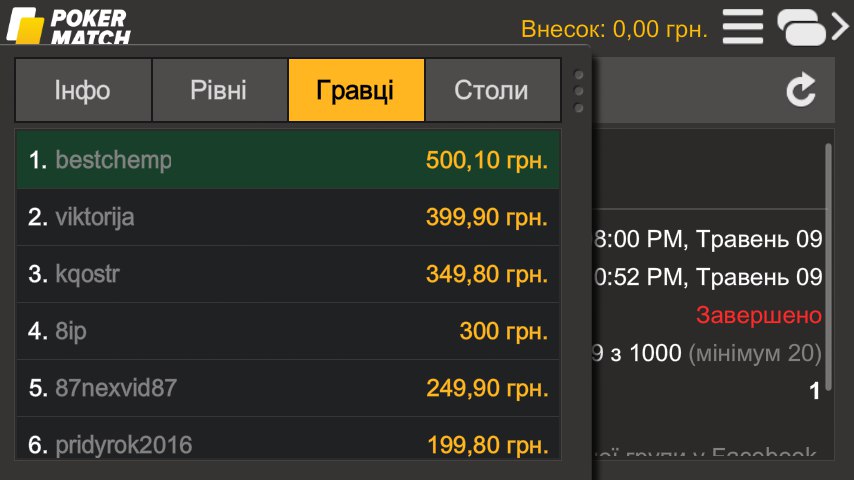This screenshot has width=854, height=480.
Task: Open the hamburger menu
Action: [x=743, y=27]
